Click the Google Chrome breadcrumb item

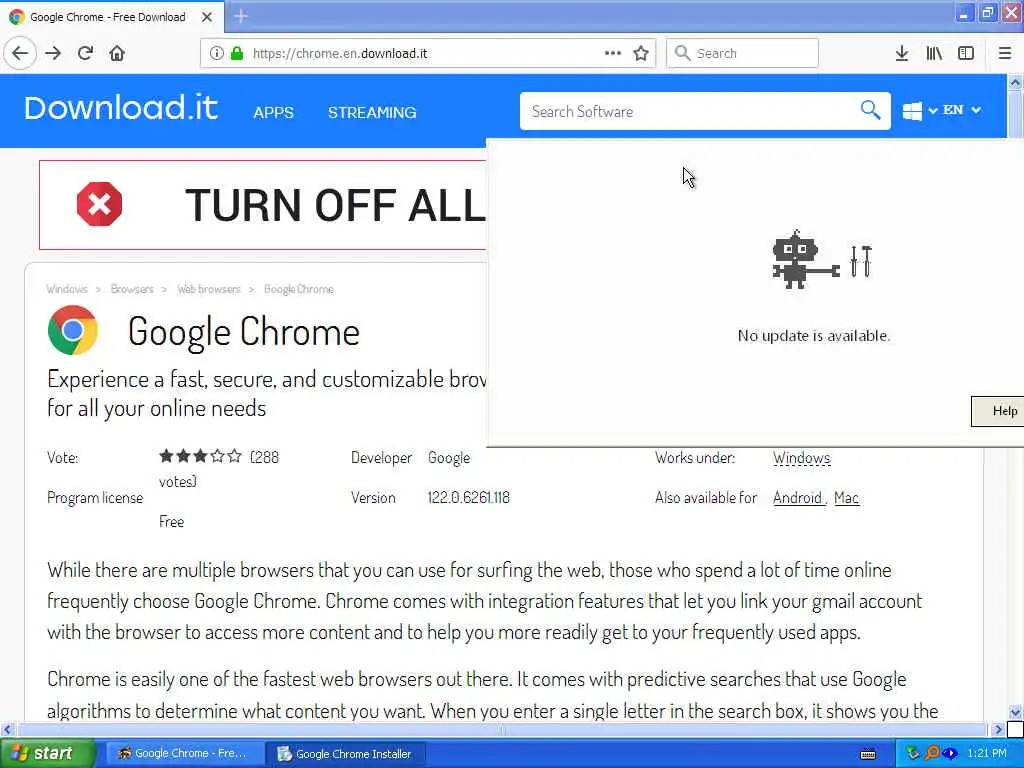(298, 289)
